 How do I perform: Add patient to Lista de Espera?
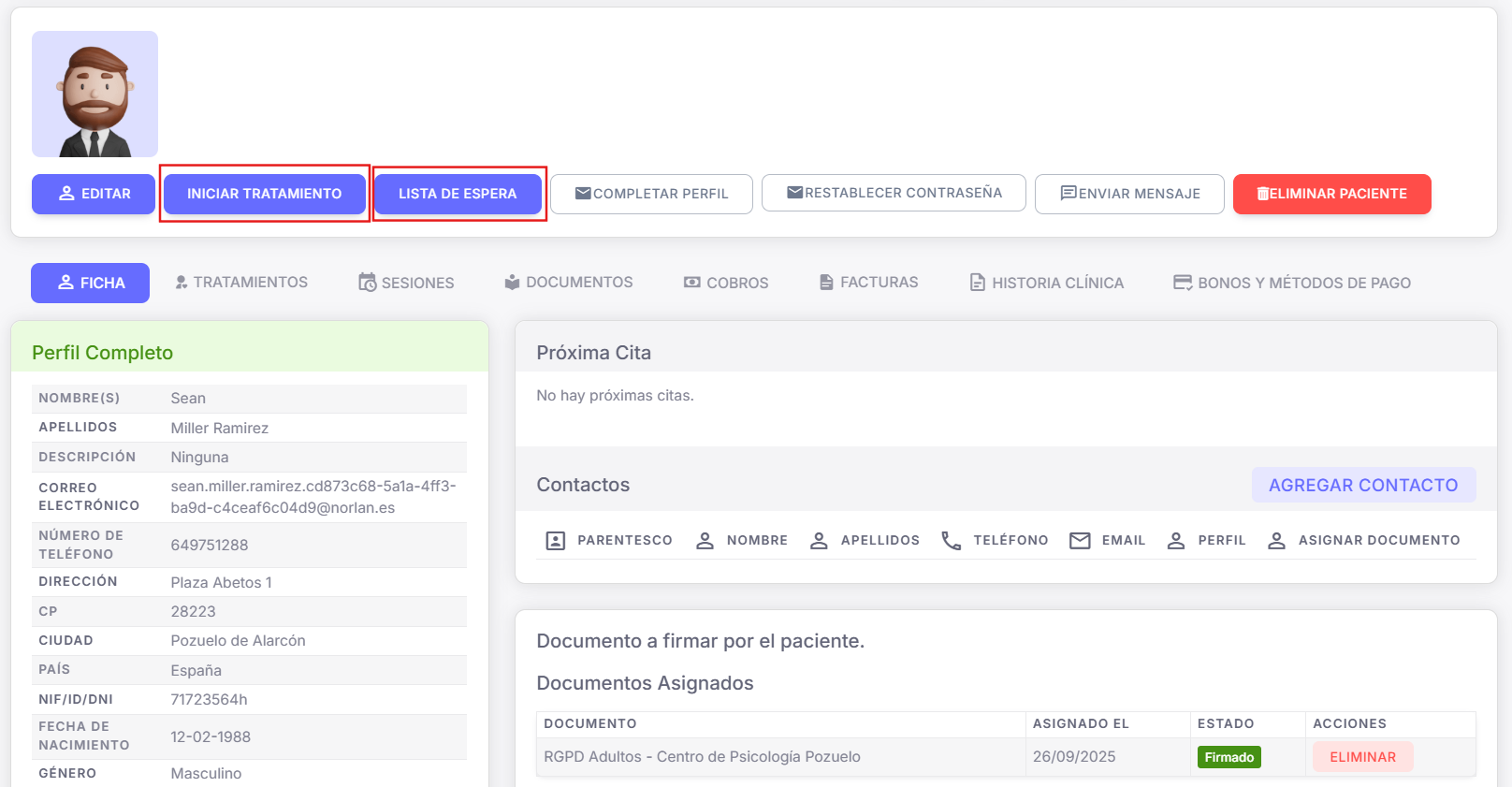[458, 194]
